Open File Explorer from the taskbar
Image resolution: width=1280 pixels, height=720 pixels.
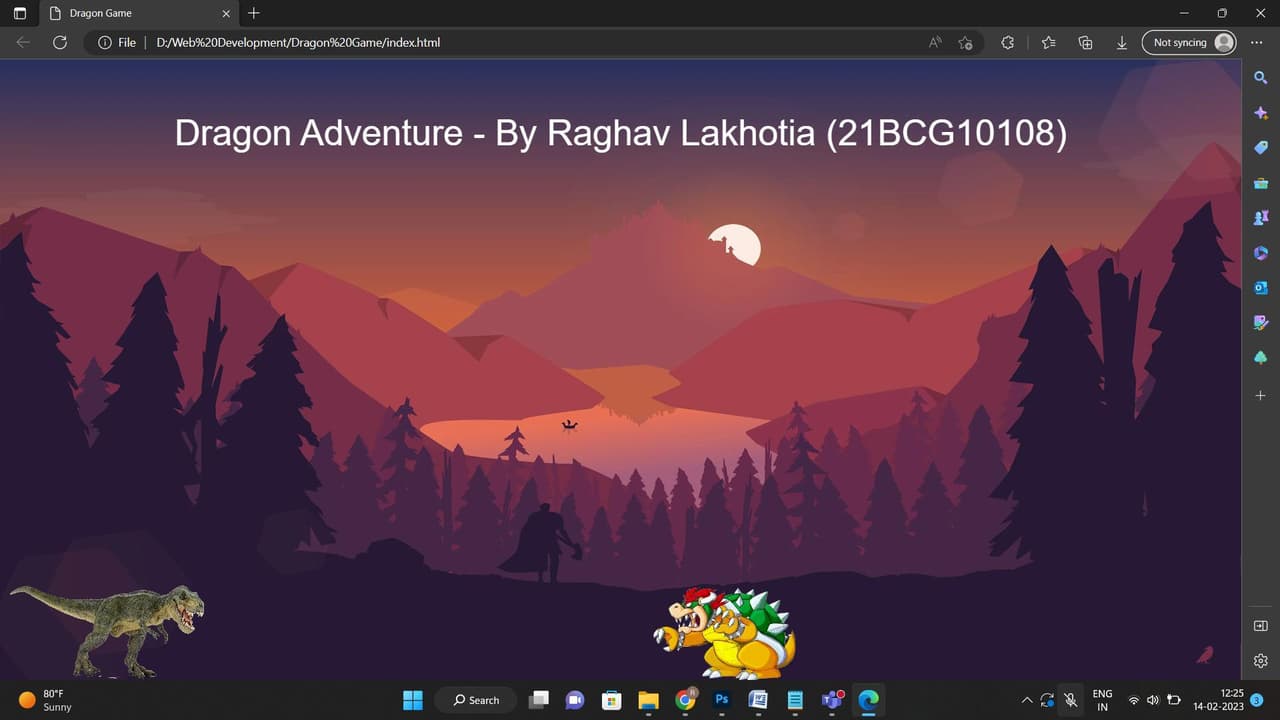coord(648,700)
